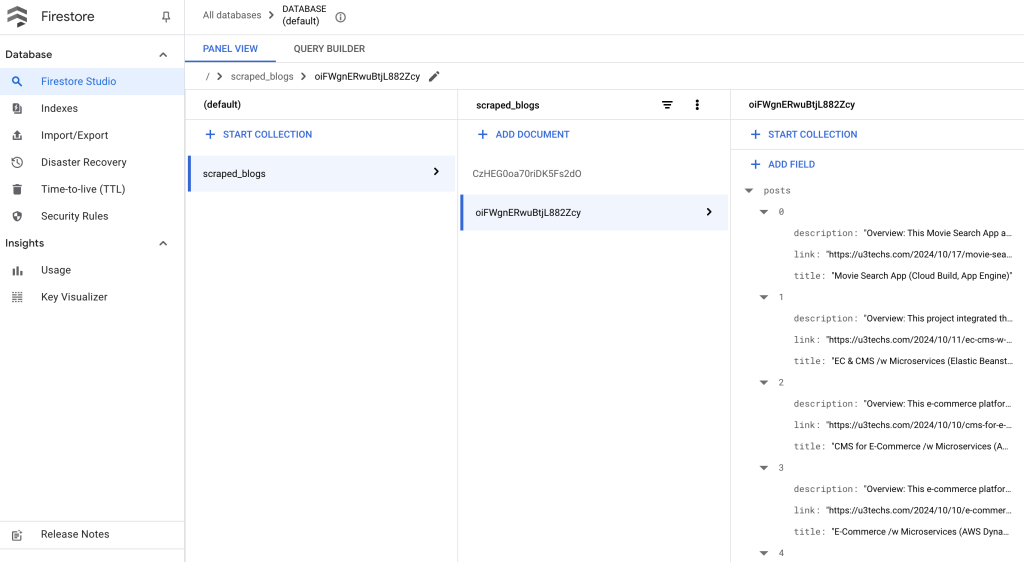Click Add Document button
Viewport: 1024px width, 562px height.
coord(523,134)
